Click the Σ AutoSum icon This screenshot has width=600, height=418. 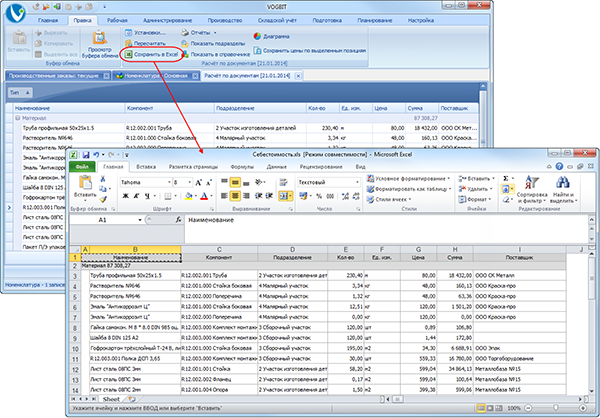(x=505, y=178)
